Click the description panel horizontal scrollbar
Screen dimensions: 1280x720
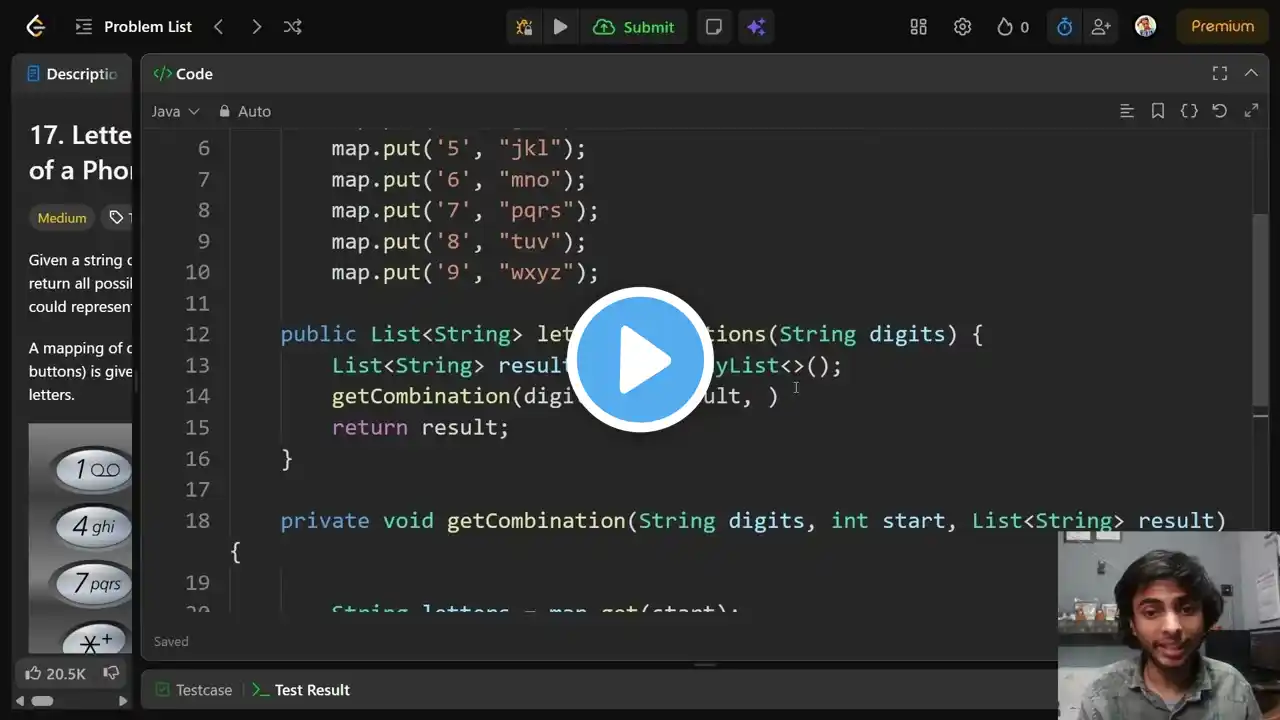tap(42, 701)
